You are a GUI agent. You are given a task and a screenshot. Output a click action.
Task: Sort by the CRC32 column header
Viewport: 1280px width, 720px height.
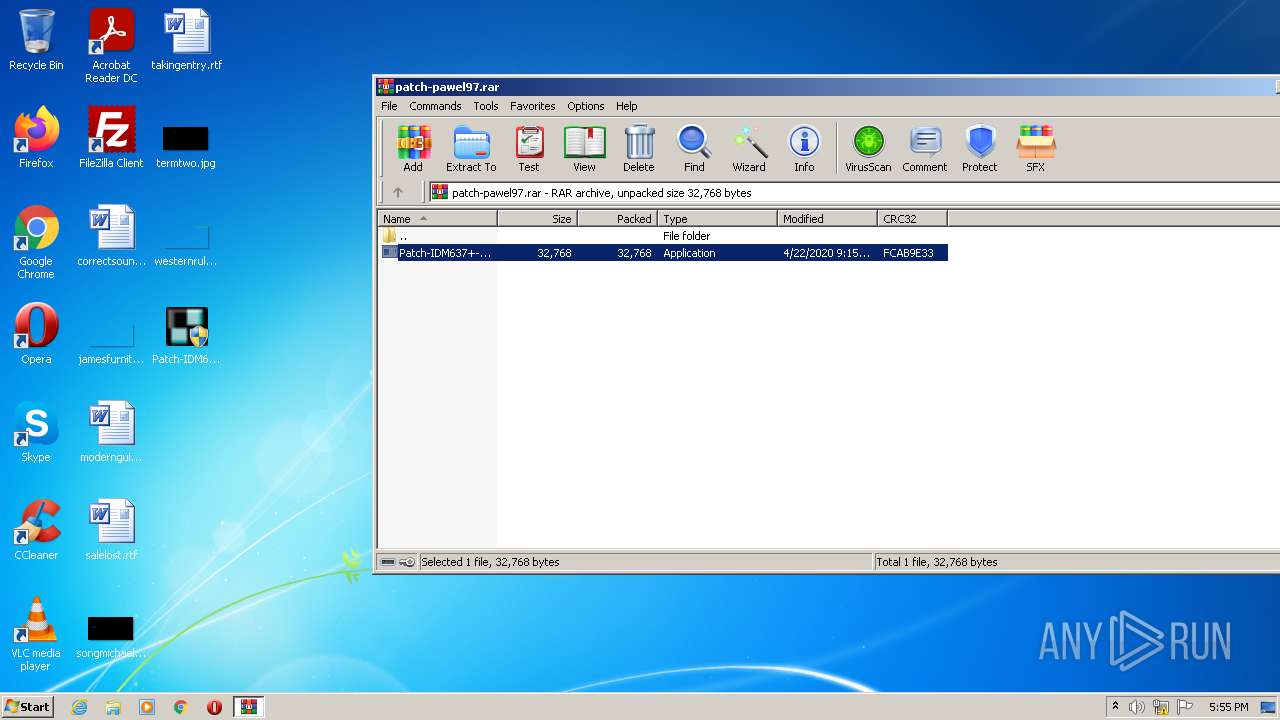913,219
